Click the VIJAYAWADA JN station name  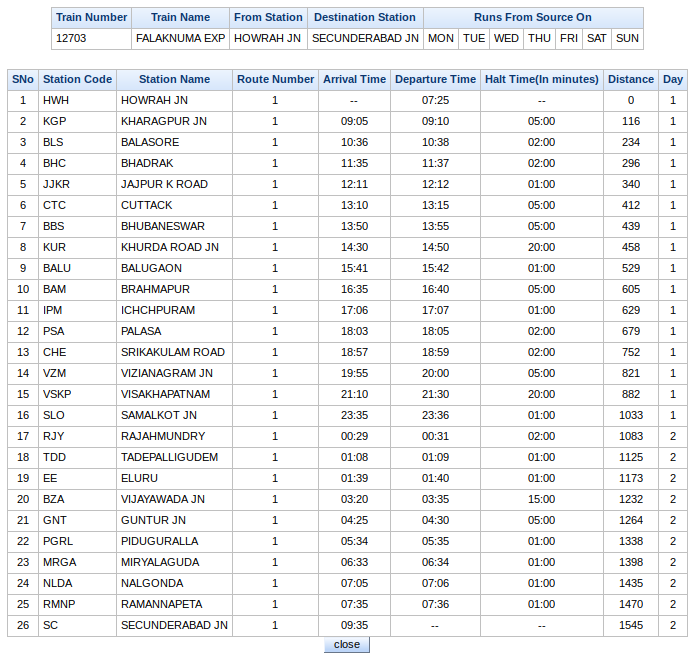163,499
